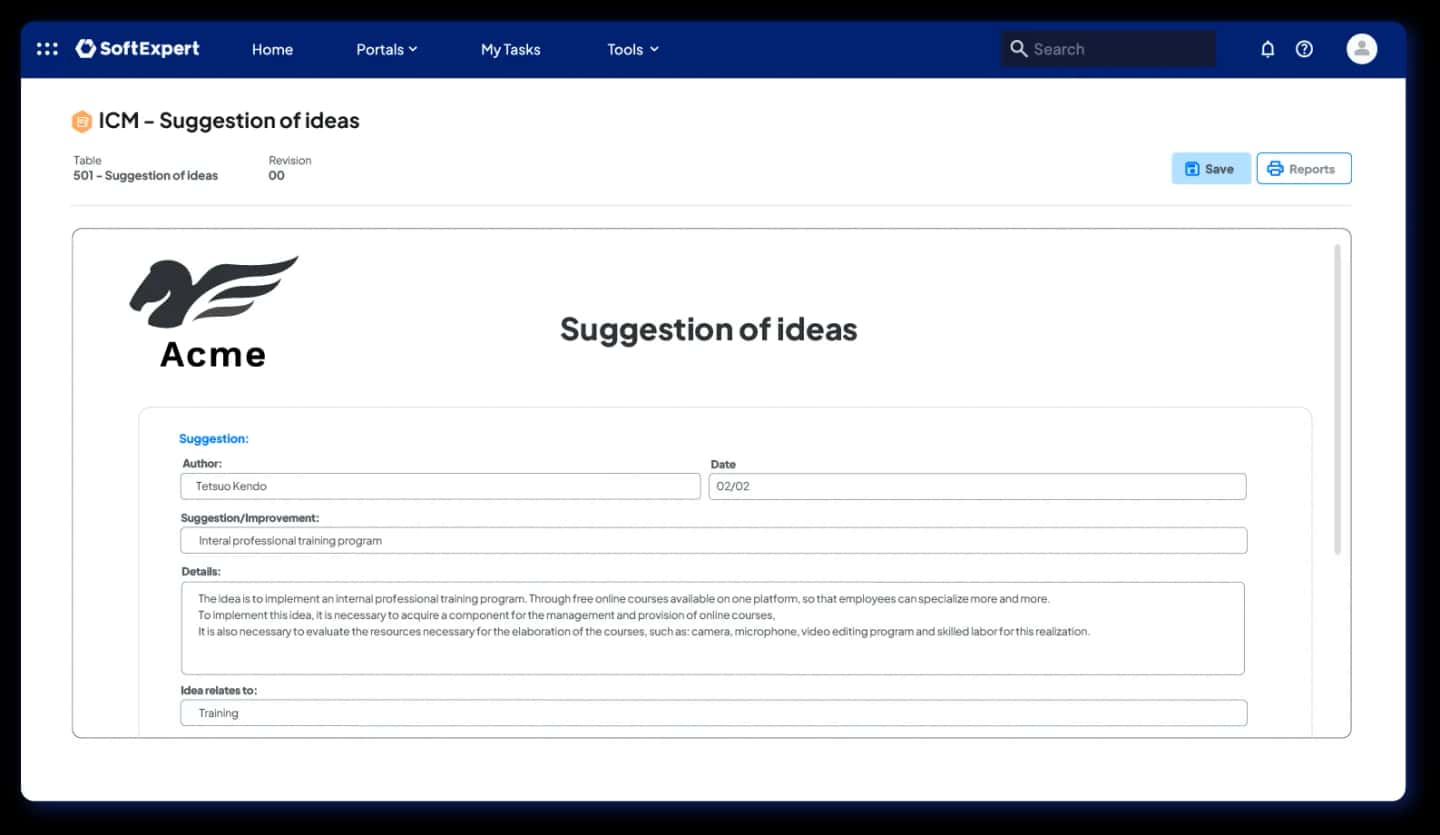1440x835 pixels.
Task: Open the help question mark icon
Action: tap(1304, 49)
